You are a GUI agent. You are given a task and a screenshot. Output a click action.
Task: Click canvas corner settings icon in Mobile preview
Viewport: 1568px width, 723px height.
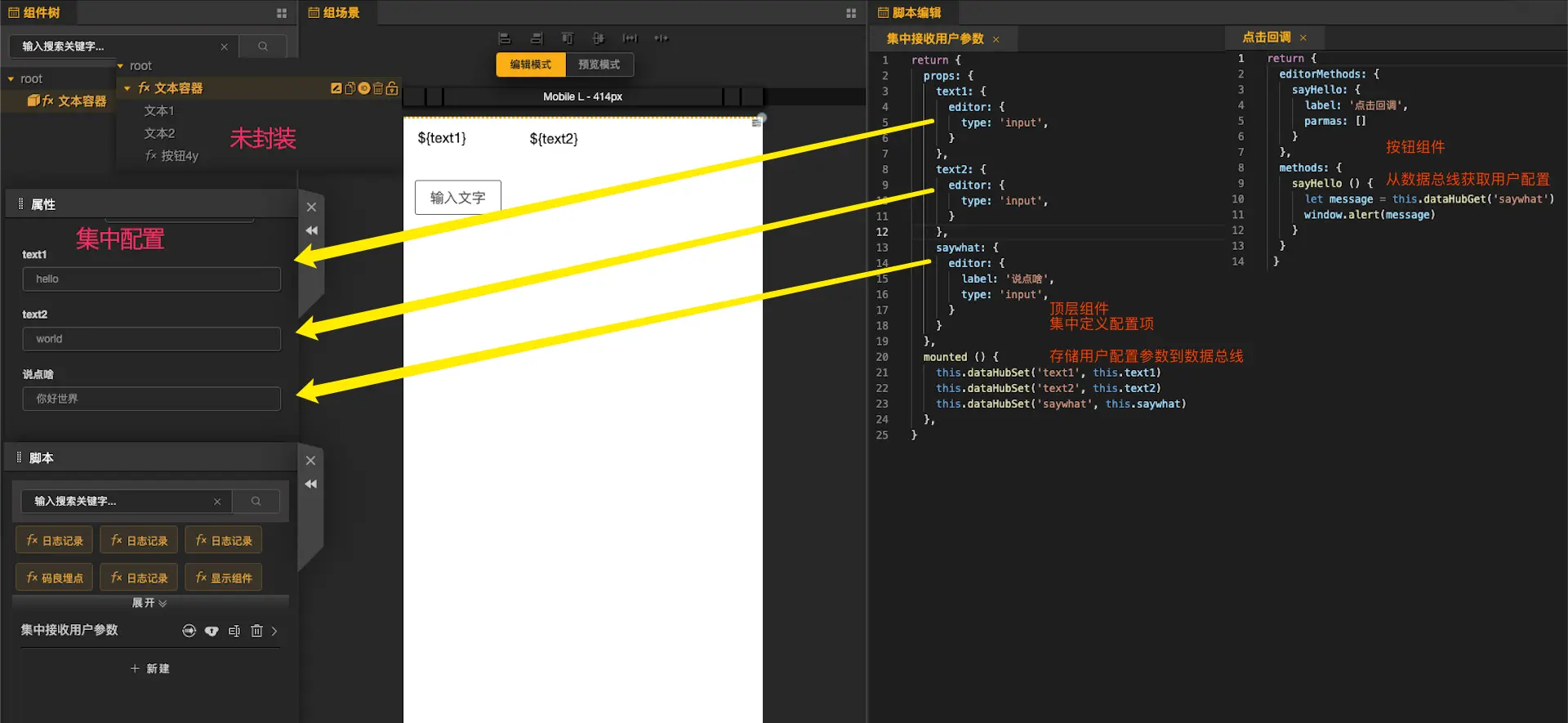757,122
